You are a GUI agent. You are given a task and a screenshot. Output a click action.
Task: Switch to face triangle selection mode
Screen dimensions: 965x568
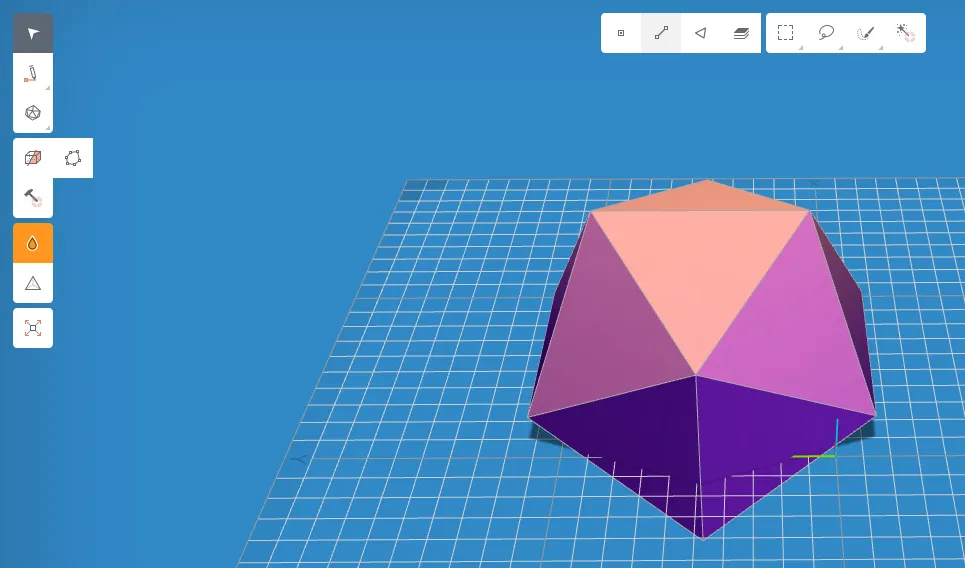pyautogui.click(x=701, y=33)
